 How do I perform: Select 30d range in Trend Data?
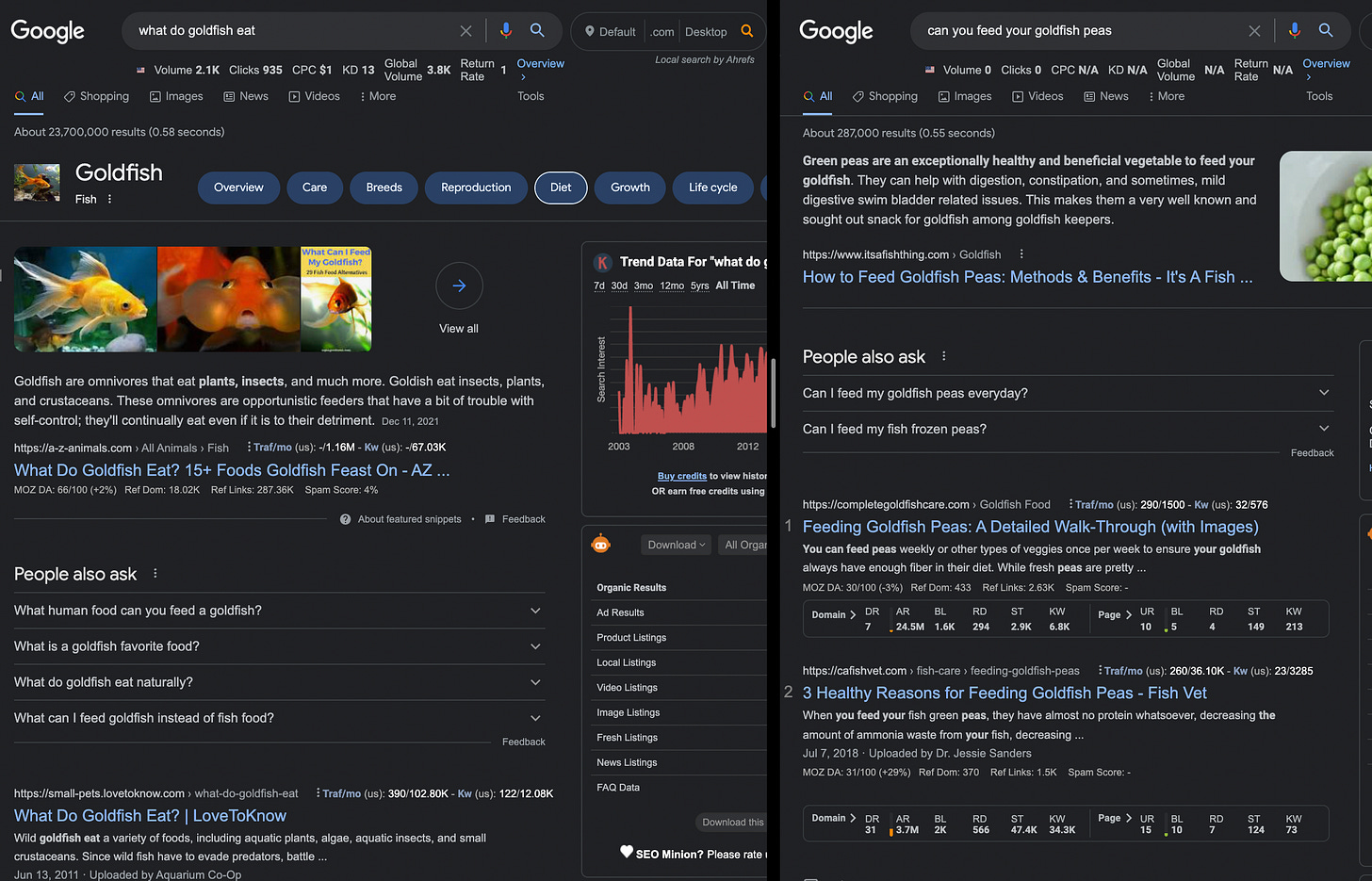(619, 286)
